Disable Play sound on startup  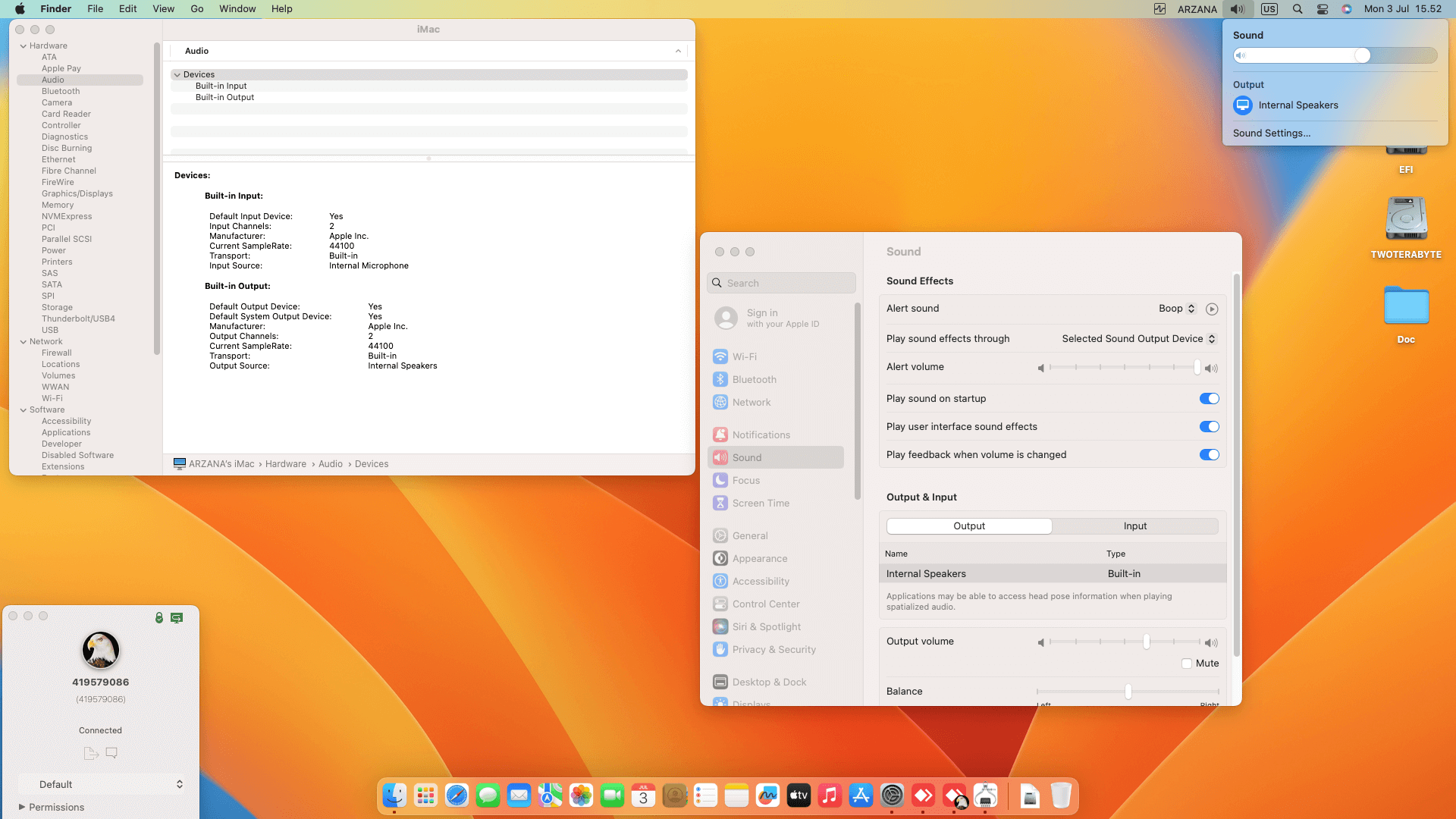point(1209,399)
